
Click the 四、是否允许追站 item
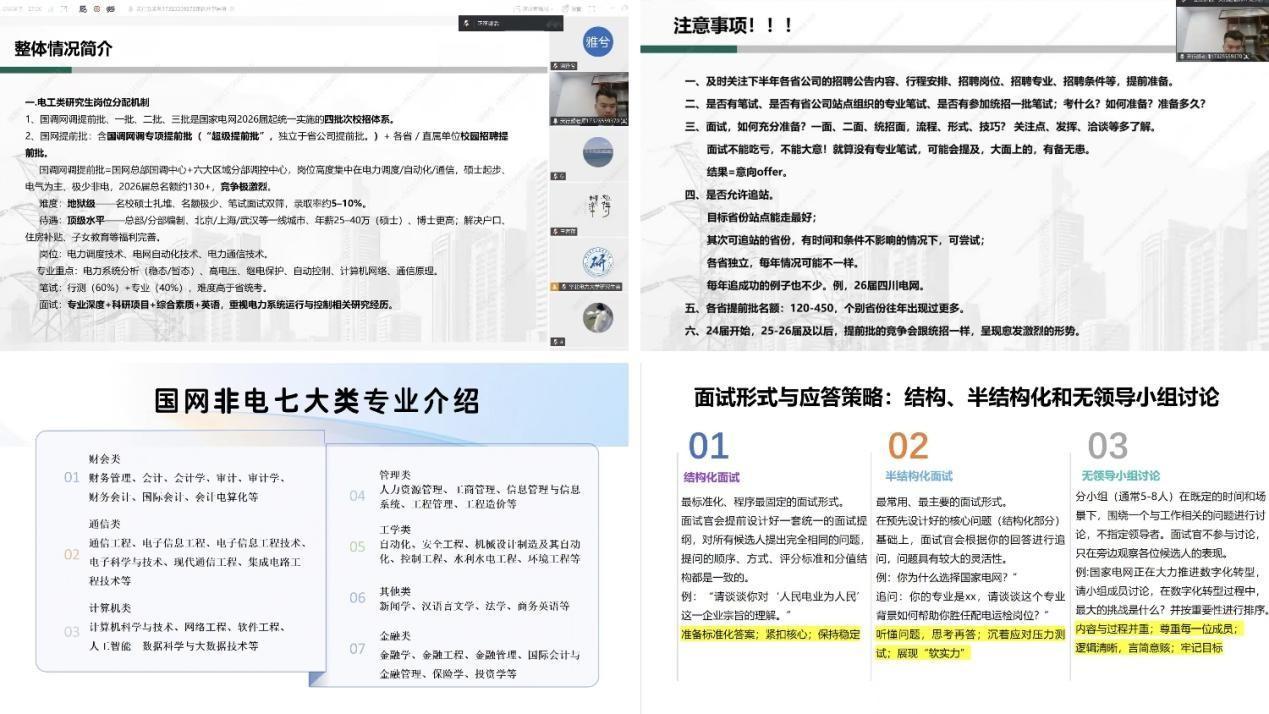[x=729, y=195]
